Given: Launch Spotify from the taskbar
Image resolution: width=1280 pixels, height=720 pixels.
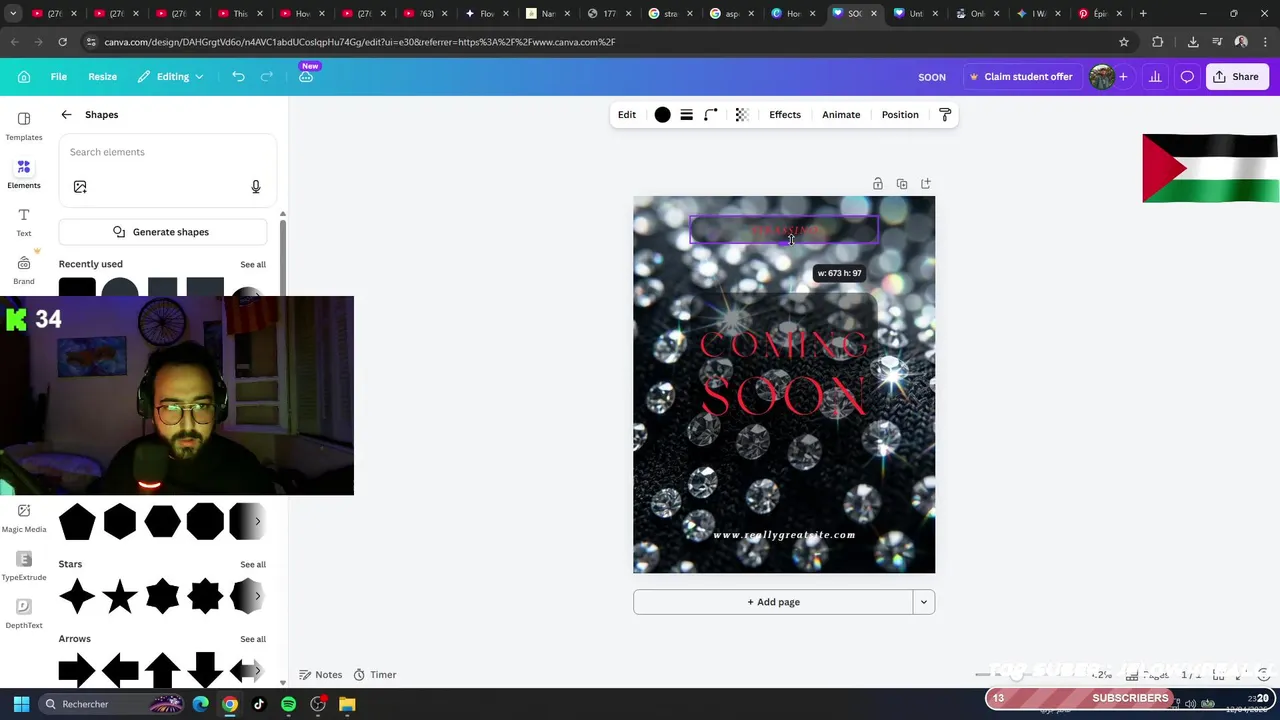Looking at the screenshot, I should pos(288,704).
